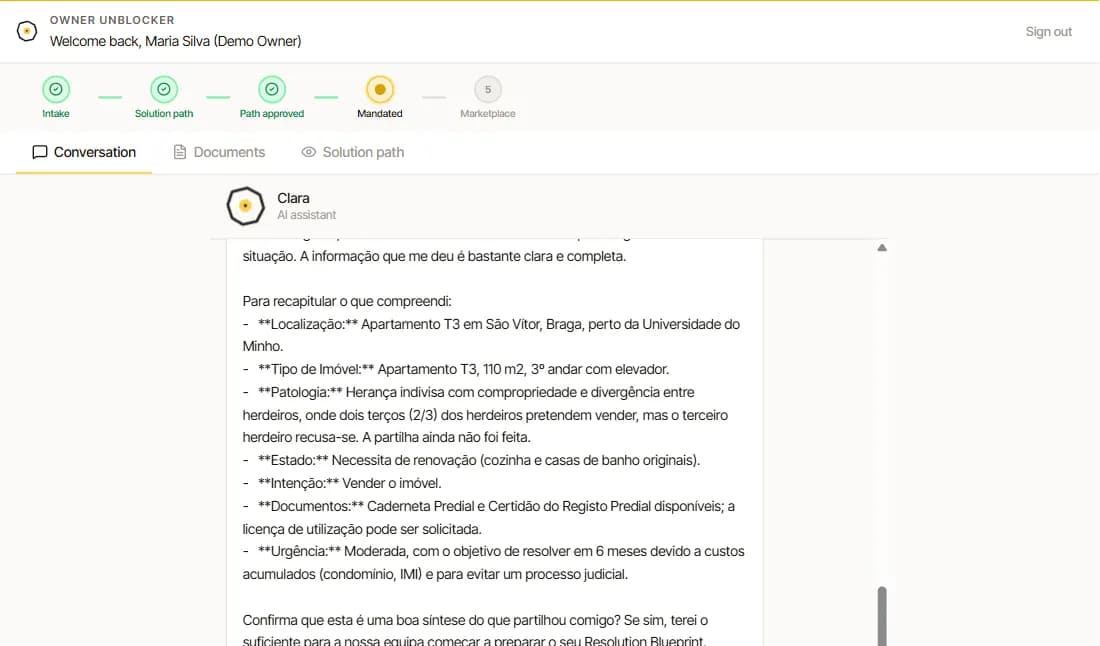This screenshot has height=646, width=1100.
Task: Click the Owner Unblocker logo icon
Action: (27, 31)
